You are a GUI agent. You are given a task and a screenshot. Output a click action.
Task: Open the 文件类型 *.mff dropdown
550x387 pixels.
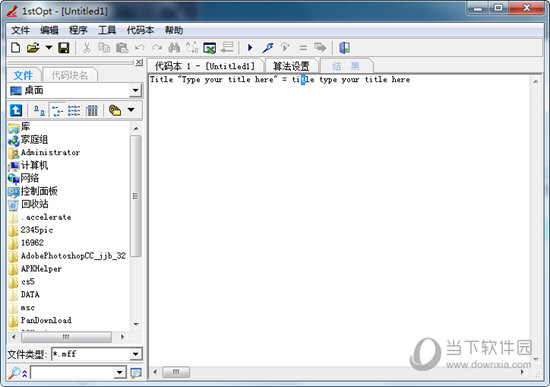(135, 354)
